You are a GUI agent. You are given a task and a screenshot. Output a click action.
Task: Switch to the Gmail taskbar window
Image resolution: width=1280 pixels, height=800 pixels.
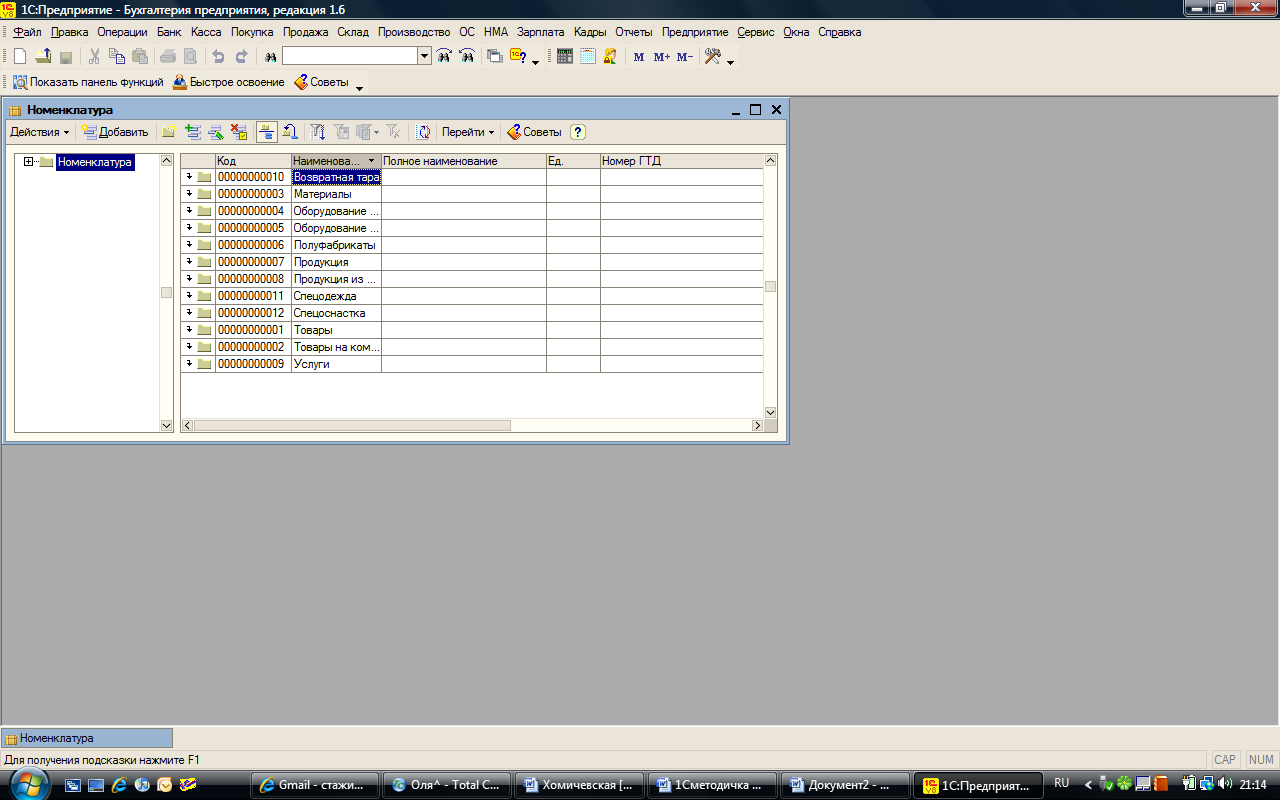315,785
